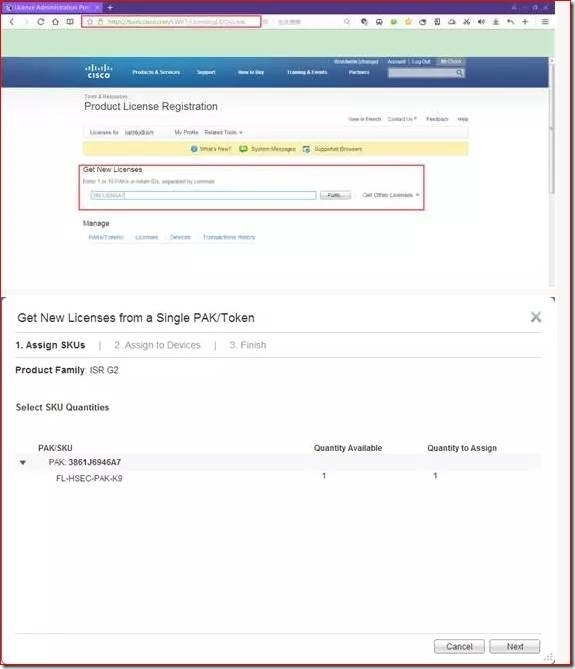
Task: Click the My Cisco button
Action: (x=451, y=61)
